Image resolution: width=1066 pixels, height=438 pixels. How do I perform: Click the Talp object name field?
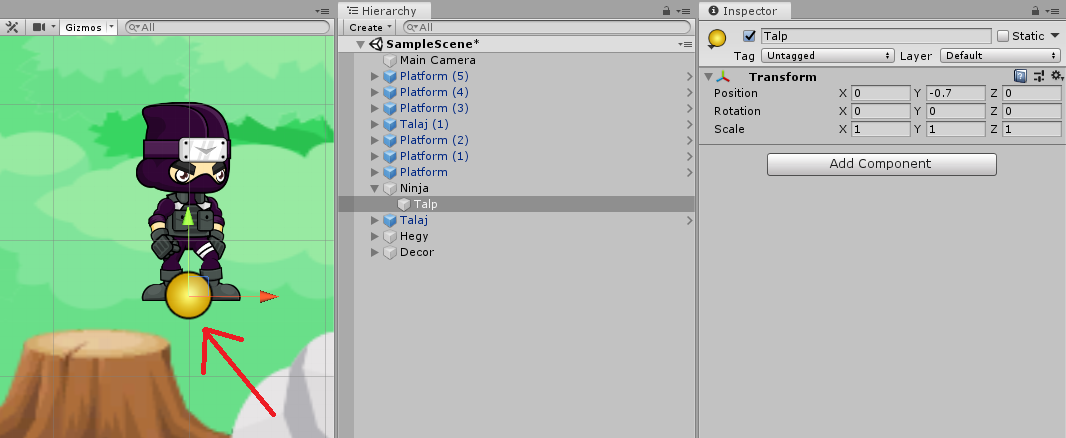click(x=876, y=36)
